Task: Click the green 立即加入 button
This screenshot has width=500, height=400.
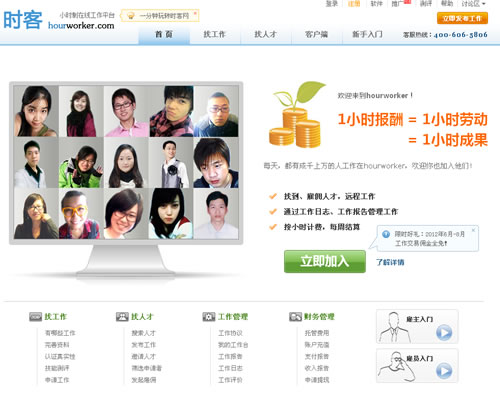Action: pos(325,261)
